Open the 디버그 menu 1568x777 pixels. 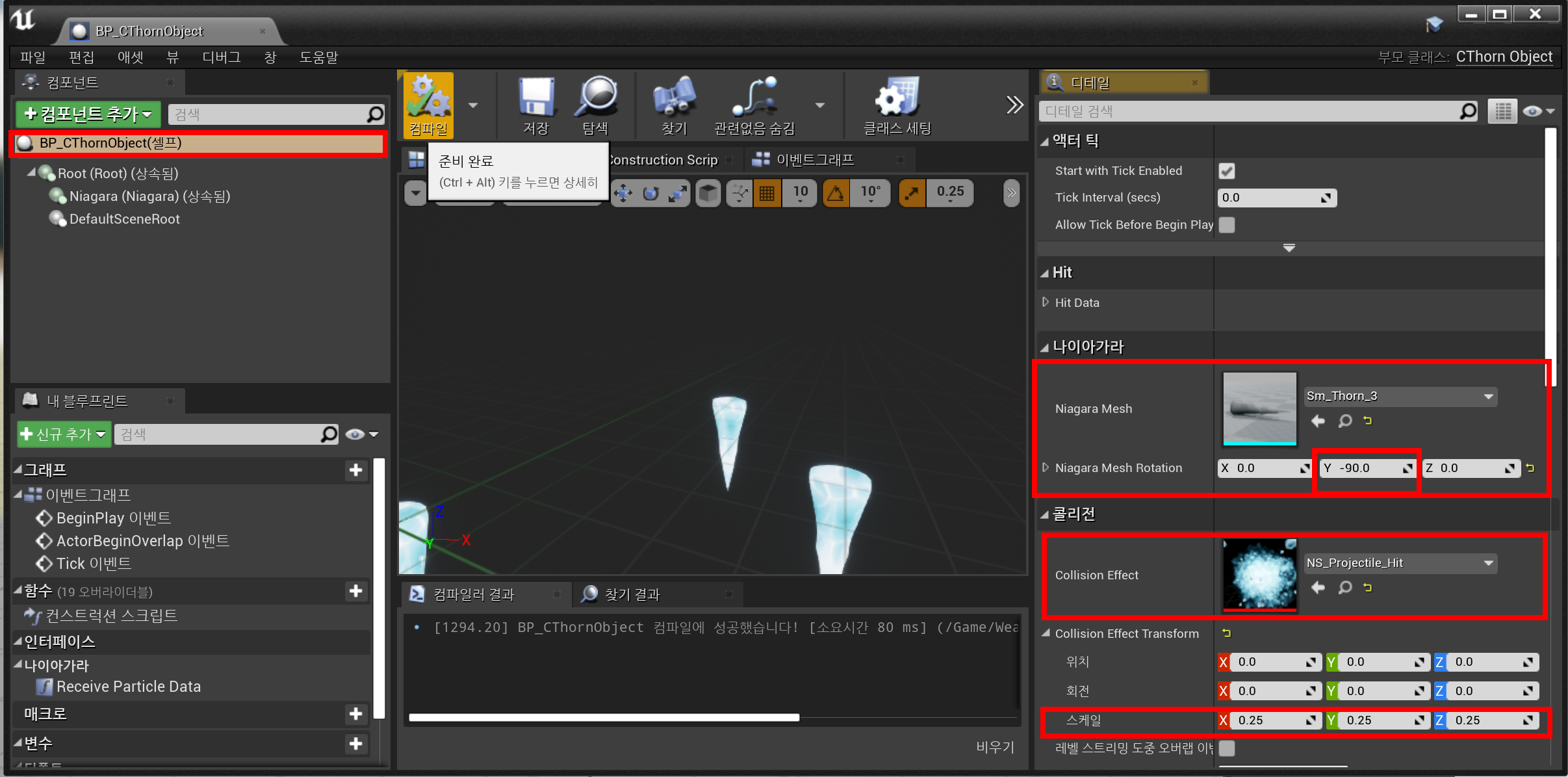(x=221, y=57)
